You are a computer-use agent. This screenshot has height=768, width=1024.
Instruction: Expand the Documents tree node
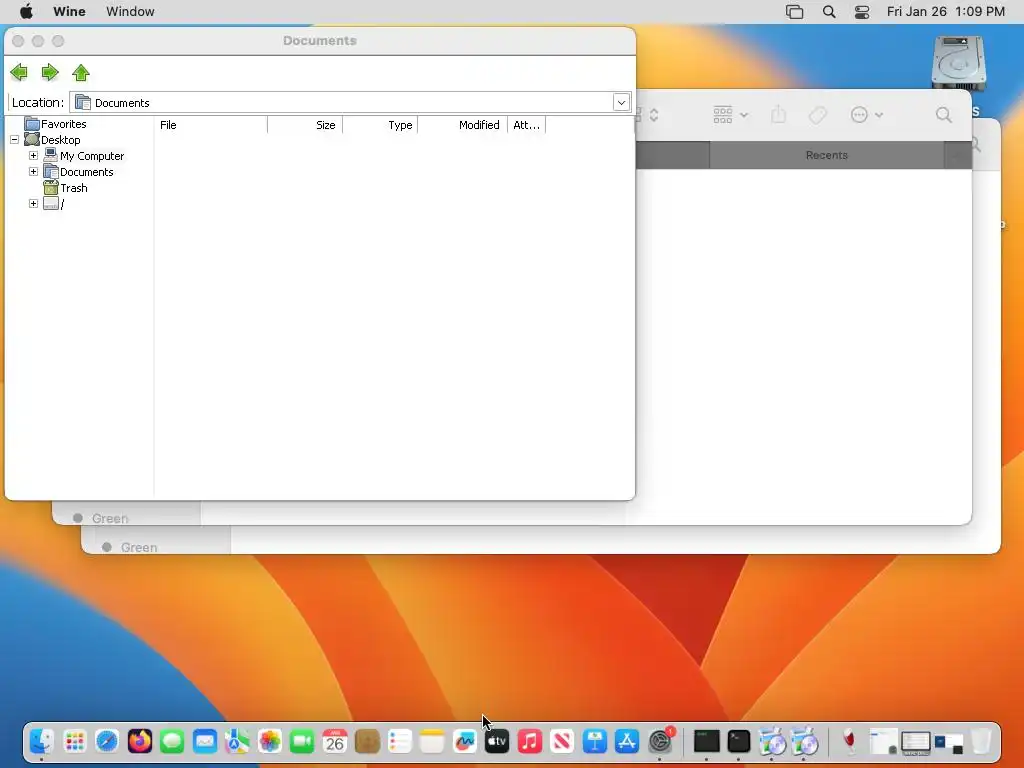(x=33, y=172)
